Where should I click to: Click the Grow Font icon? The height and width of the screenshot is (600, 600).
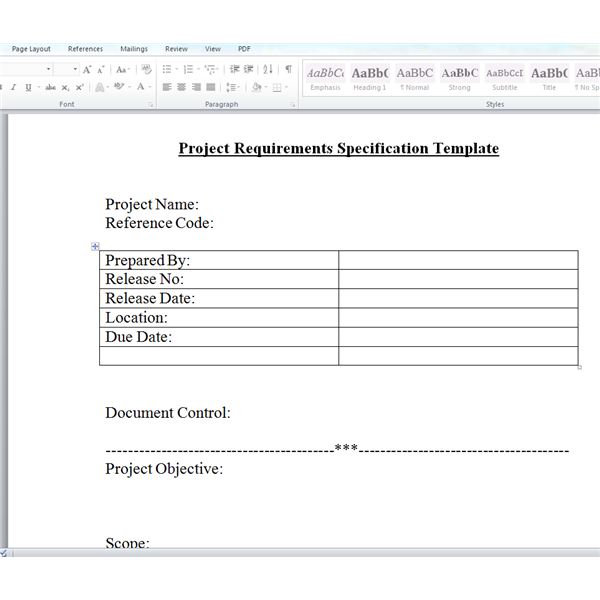tap(87, 70)
